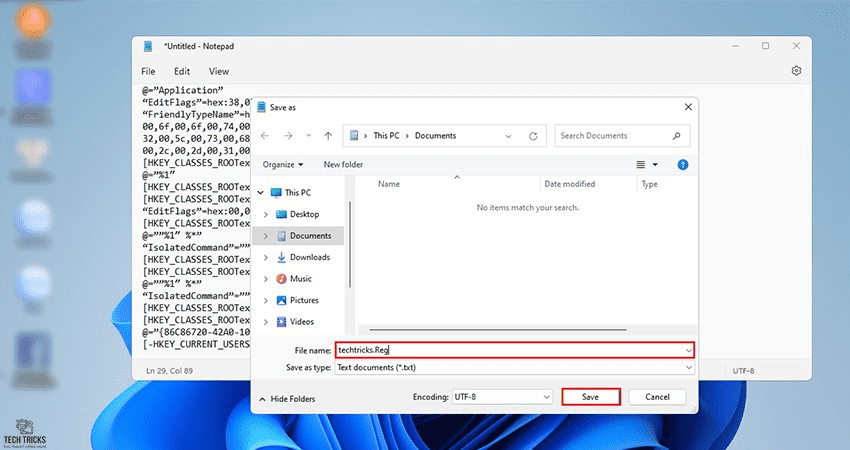This screenshot has height=450, width=850.
Task: Expand the Desktop tree node
Action: tap(266, 215)
